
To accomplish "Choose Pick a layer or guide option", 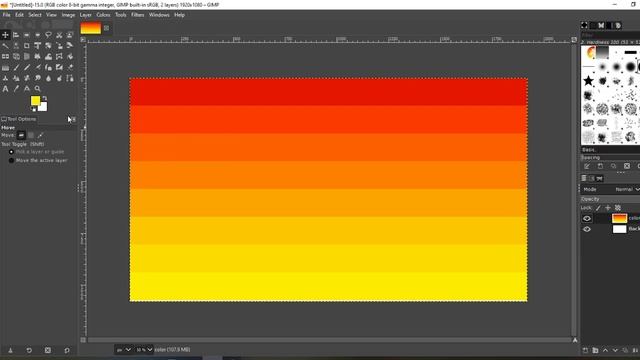I will [x=36, y=152].
